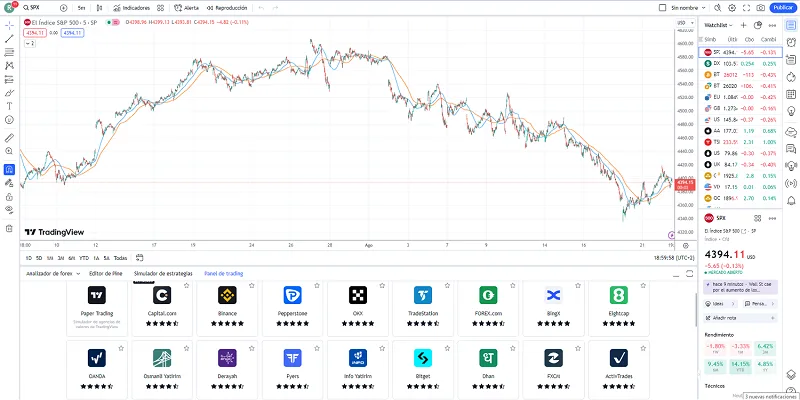
Task: Open the layout selection square icon
Action: point(663,8)
